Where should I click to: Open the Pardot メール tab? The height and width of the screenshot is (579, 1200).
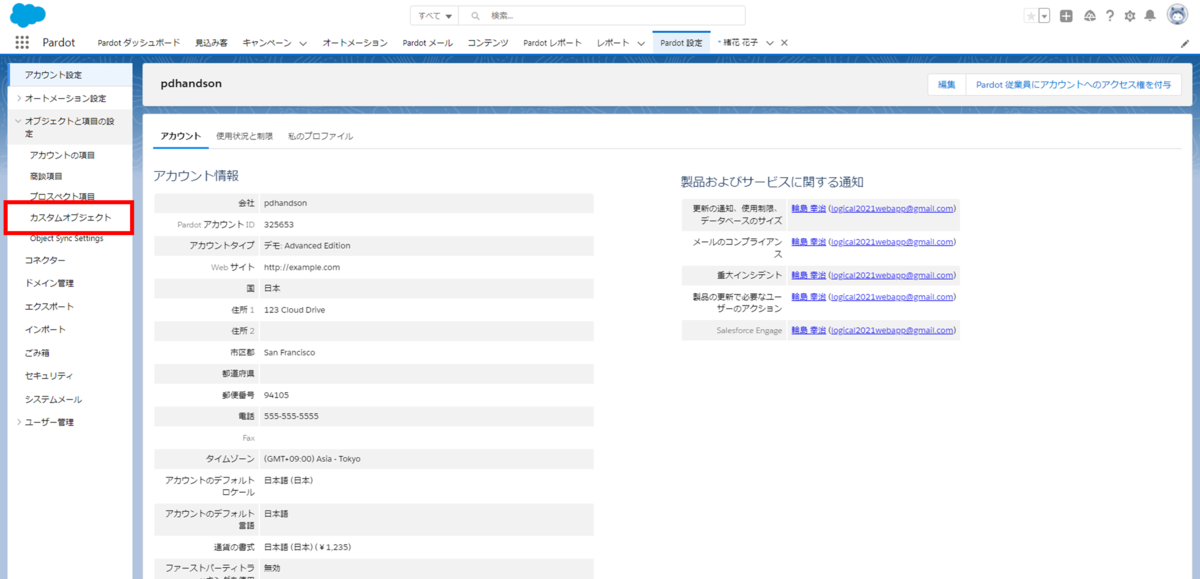pyautogui.click(x=427, y=43)
